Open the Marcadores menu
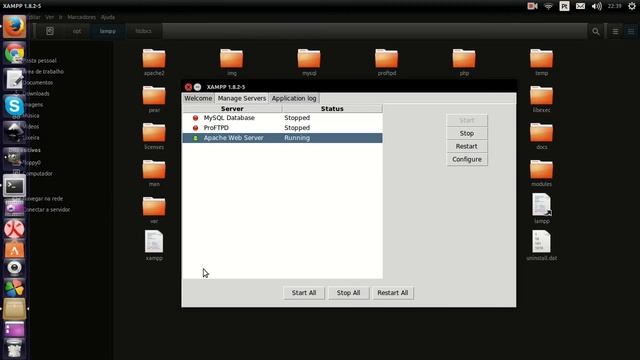This screenshot has height=360, width=640. [x=82, y=17]
